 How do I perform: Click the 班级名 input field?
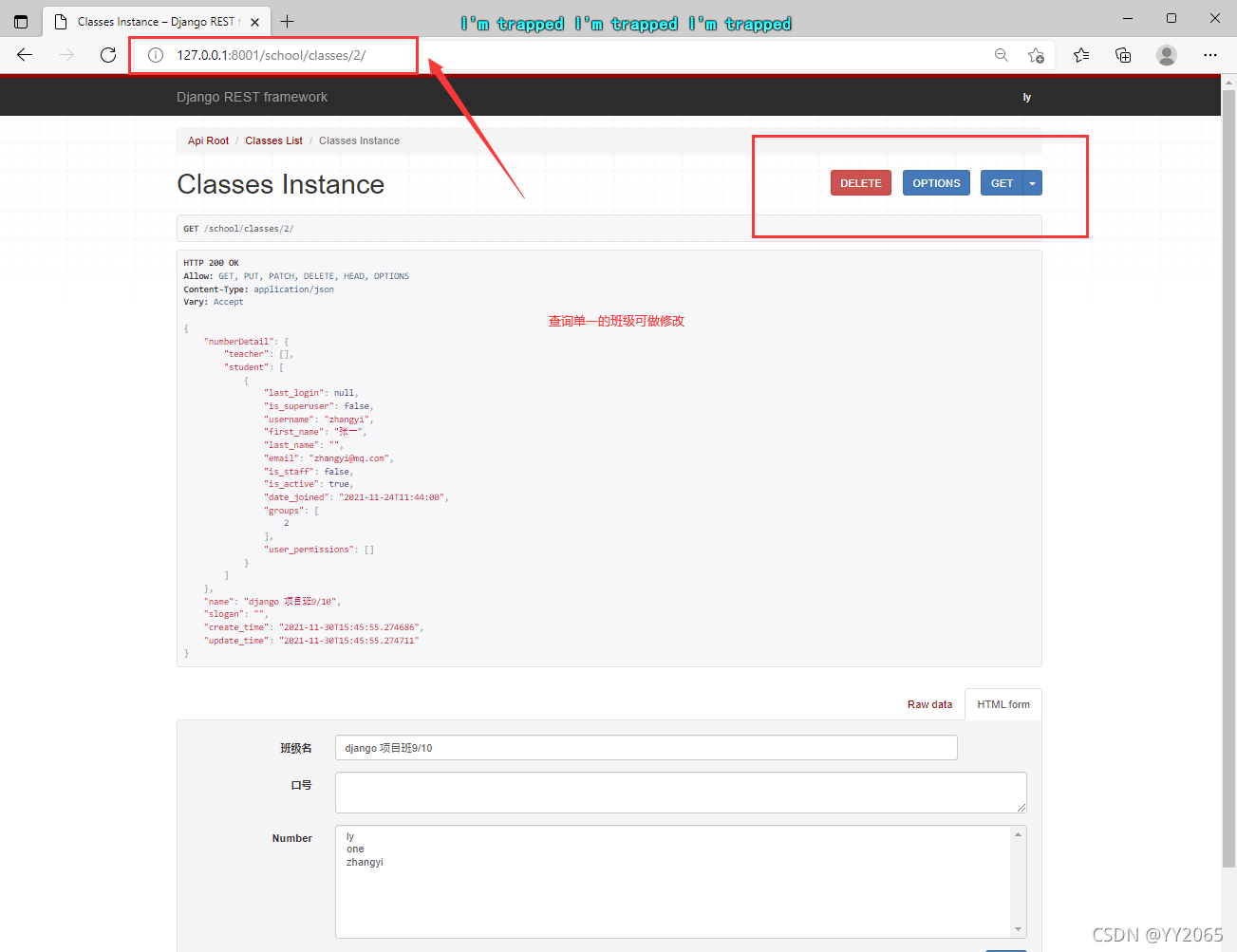(x=646, y=748)
